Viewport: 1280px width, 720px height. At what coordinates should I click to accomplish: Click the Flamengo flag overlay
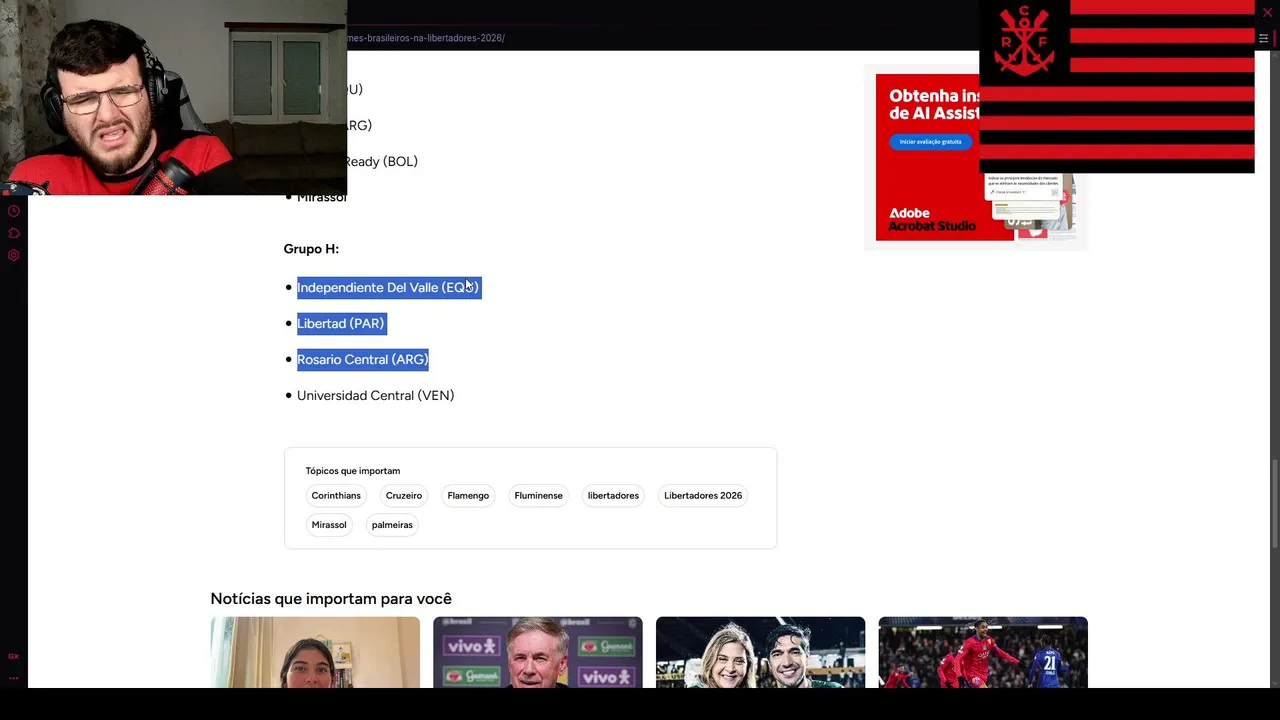tap(1117, 87)
